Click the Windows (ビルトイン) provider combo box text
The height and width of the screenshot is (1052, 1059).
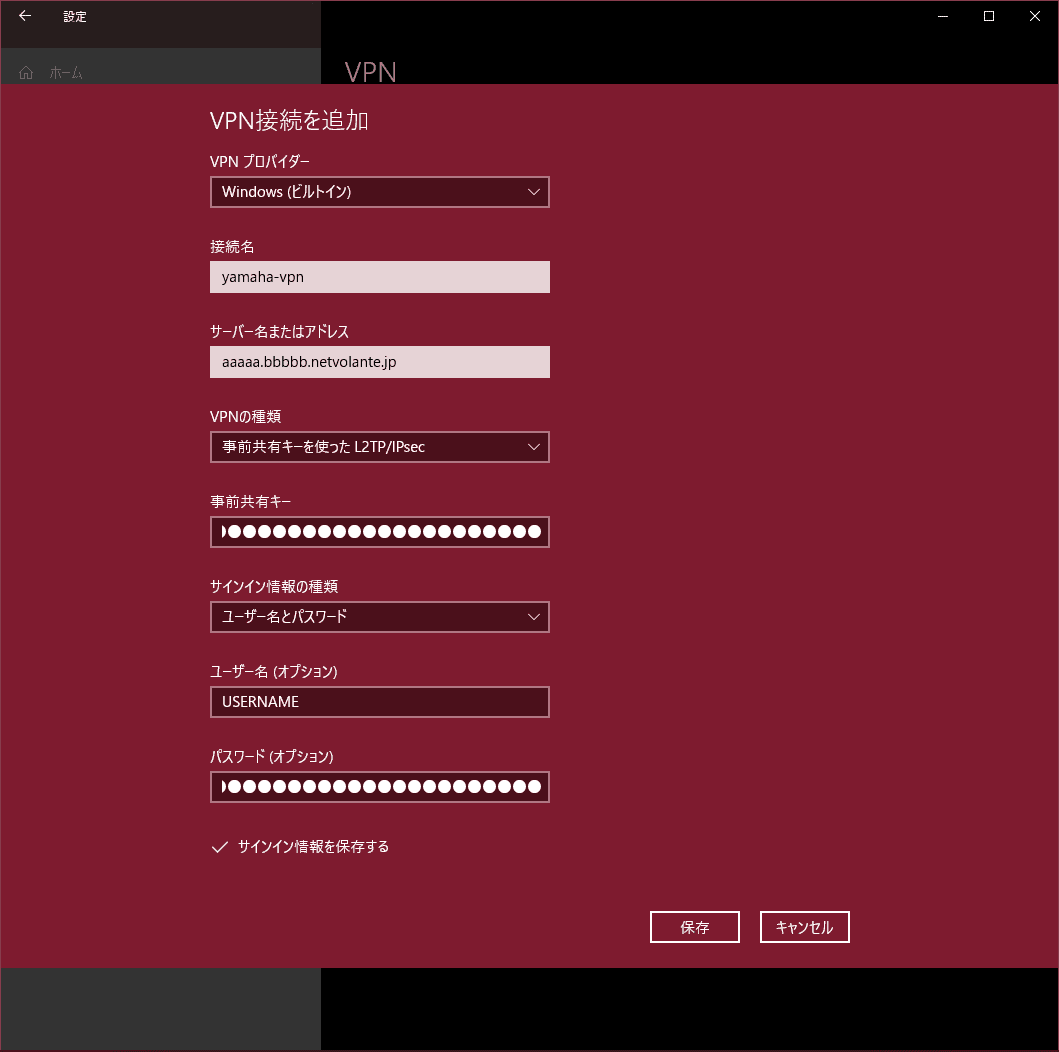pyautogui.click(x=286, y=192)
